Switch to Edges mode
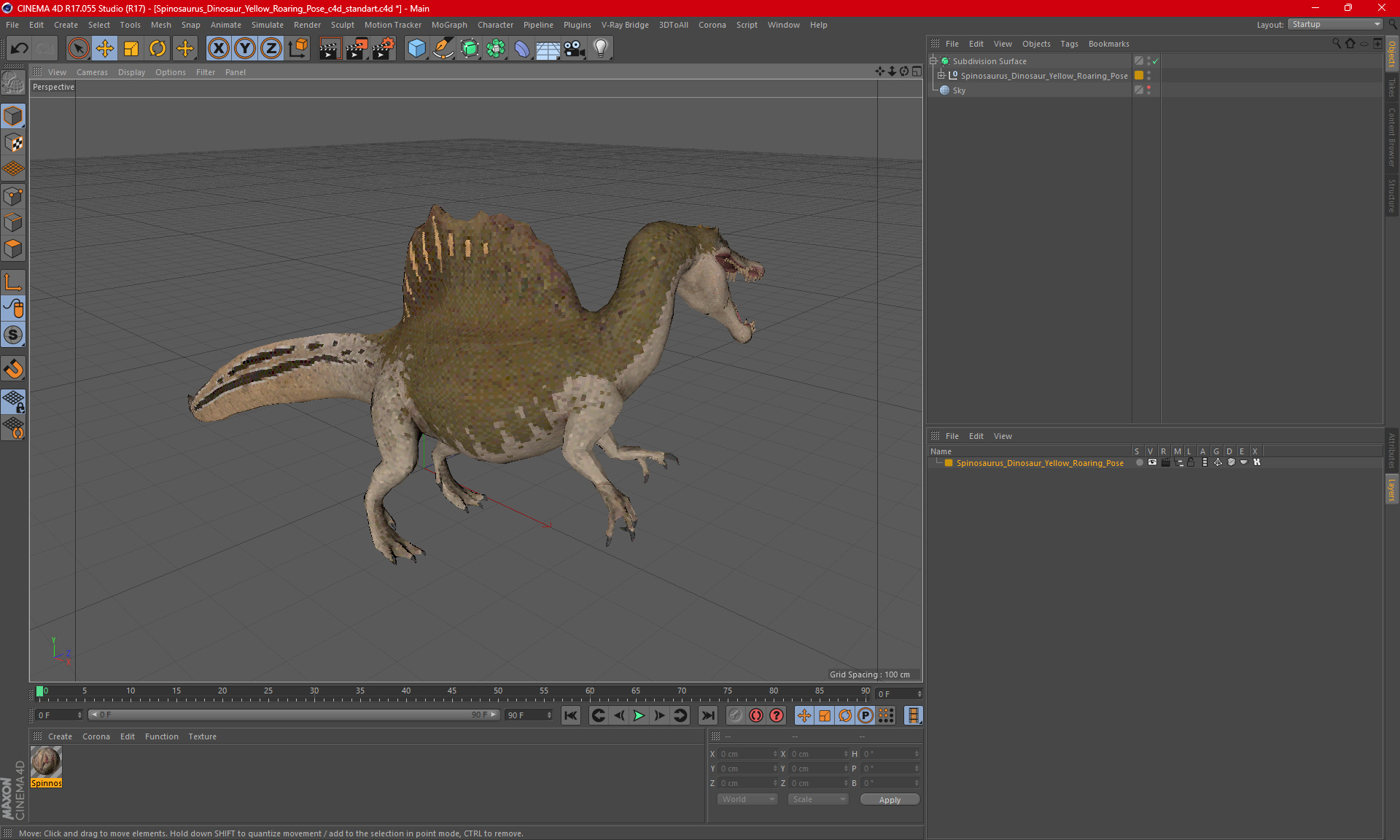1400x840 pixels. pyautogui.click(x=13, y=222)
